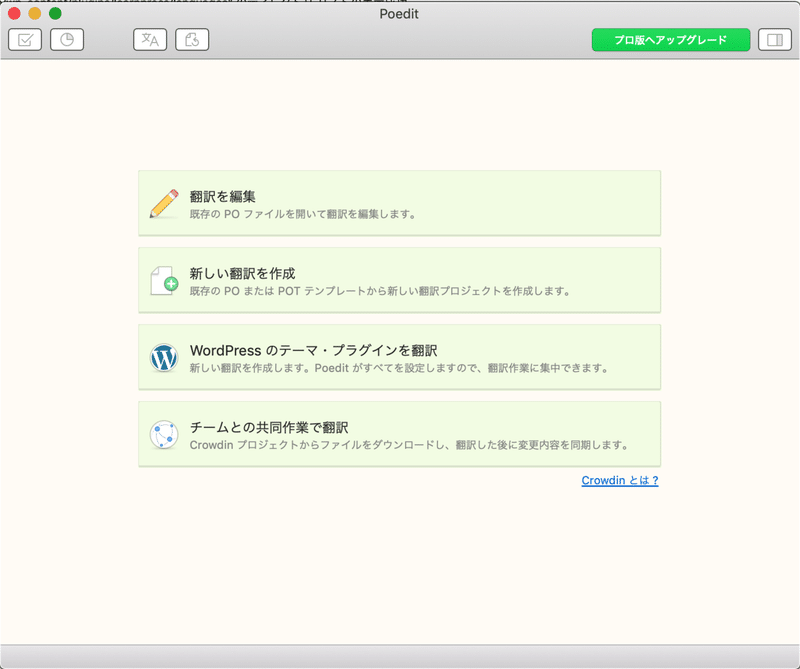Click the Crowdin collaboration icon
Screen dimensions: 800x669
164,435
